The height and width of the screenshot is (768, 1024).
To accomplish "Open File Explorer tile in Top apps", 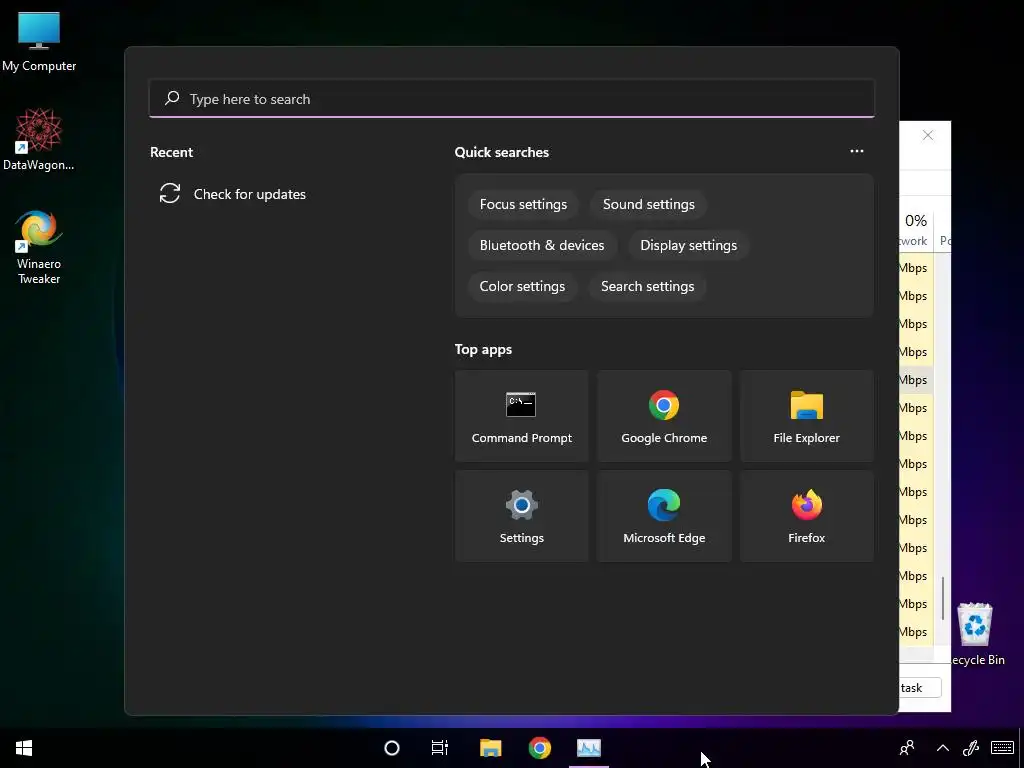I will pyautogui.click(x=807, y=416).
